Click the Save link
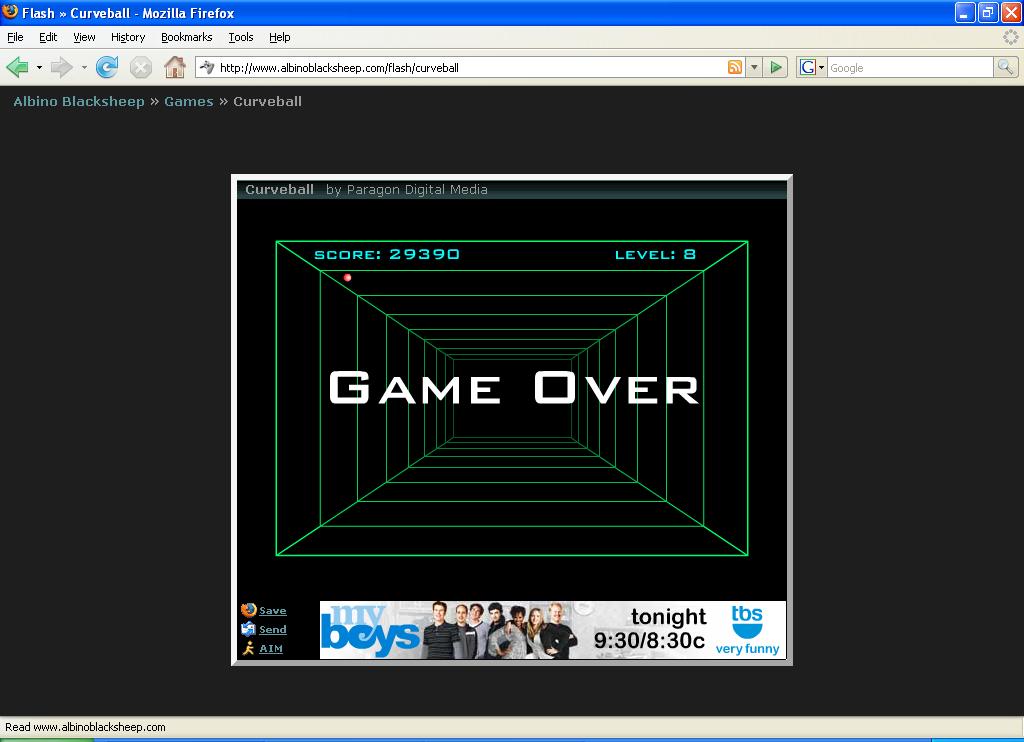 (x=273, y=611)
